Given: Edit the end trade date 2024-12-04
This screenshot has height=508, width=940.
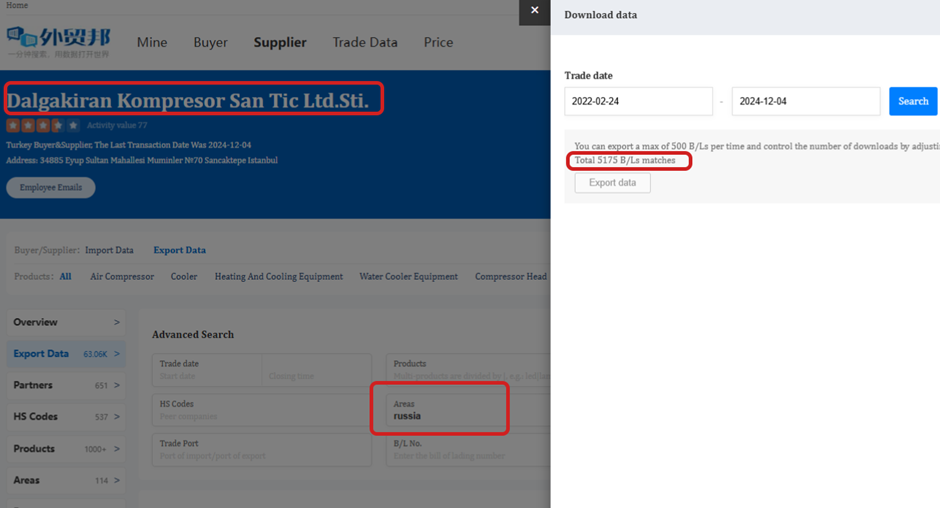Looking at the screenshot, I should [805, 101].
